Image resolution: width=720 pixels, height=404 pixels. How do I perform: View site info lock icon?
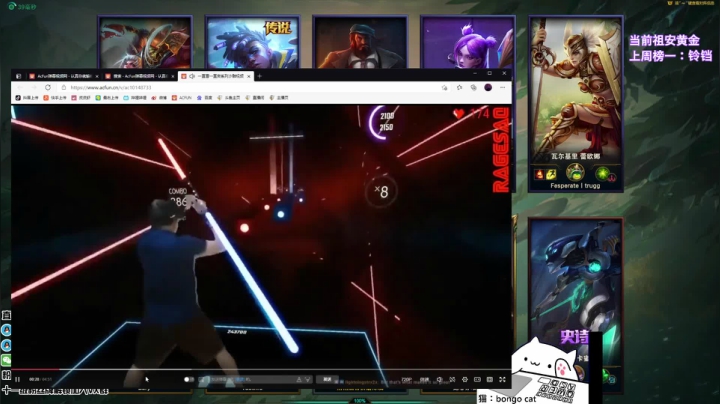[64, 87]
